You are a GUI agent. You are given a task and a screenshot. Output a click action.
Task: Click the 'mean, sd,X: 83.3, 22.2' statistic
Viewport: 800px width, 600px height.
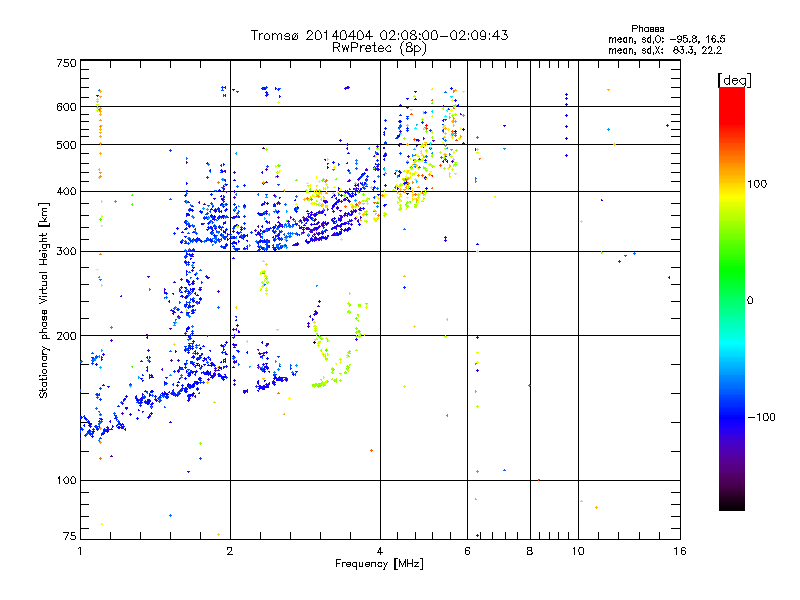pyautogui.click(x=665, y=50)
